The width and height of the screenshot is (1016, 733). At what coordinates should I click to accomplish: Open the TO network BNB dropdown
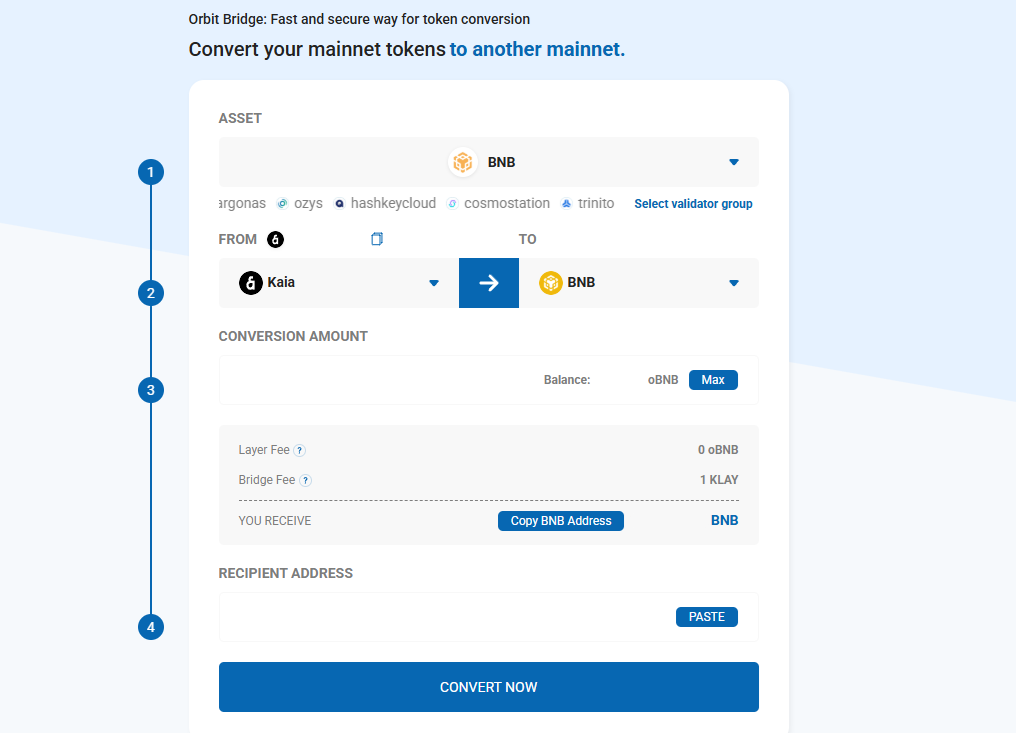734,283
